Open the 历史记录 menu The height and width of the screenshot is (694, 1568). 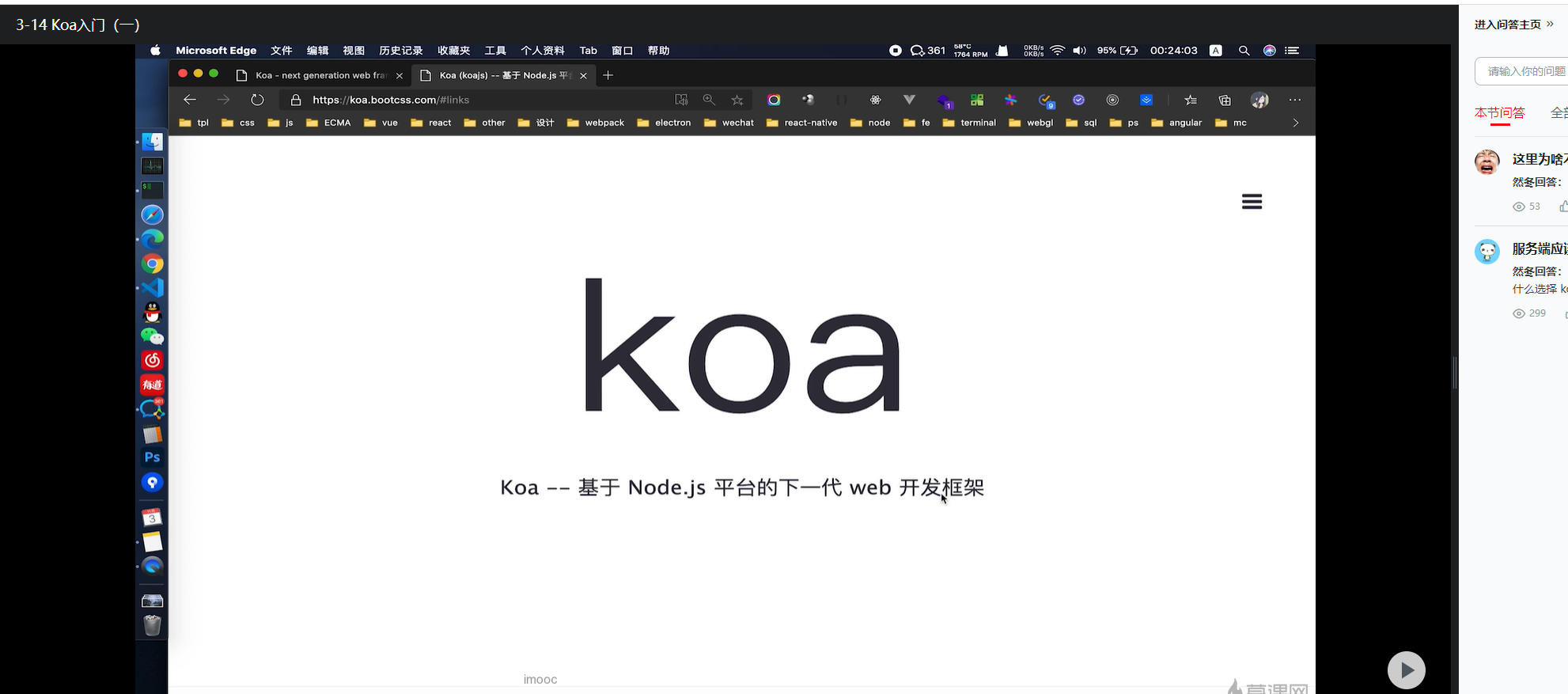[400, 51]
